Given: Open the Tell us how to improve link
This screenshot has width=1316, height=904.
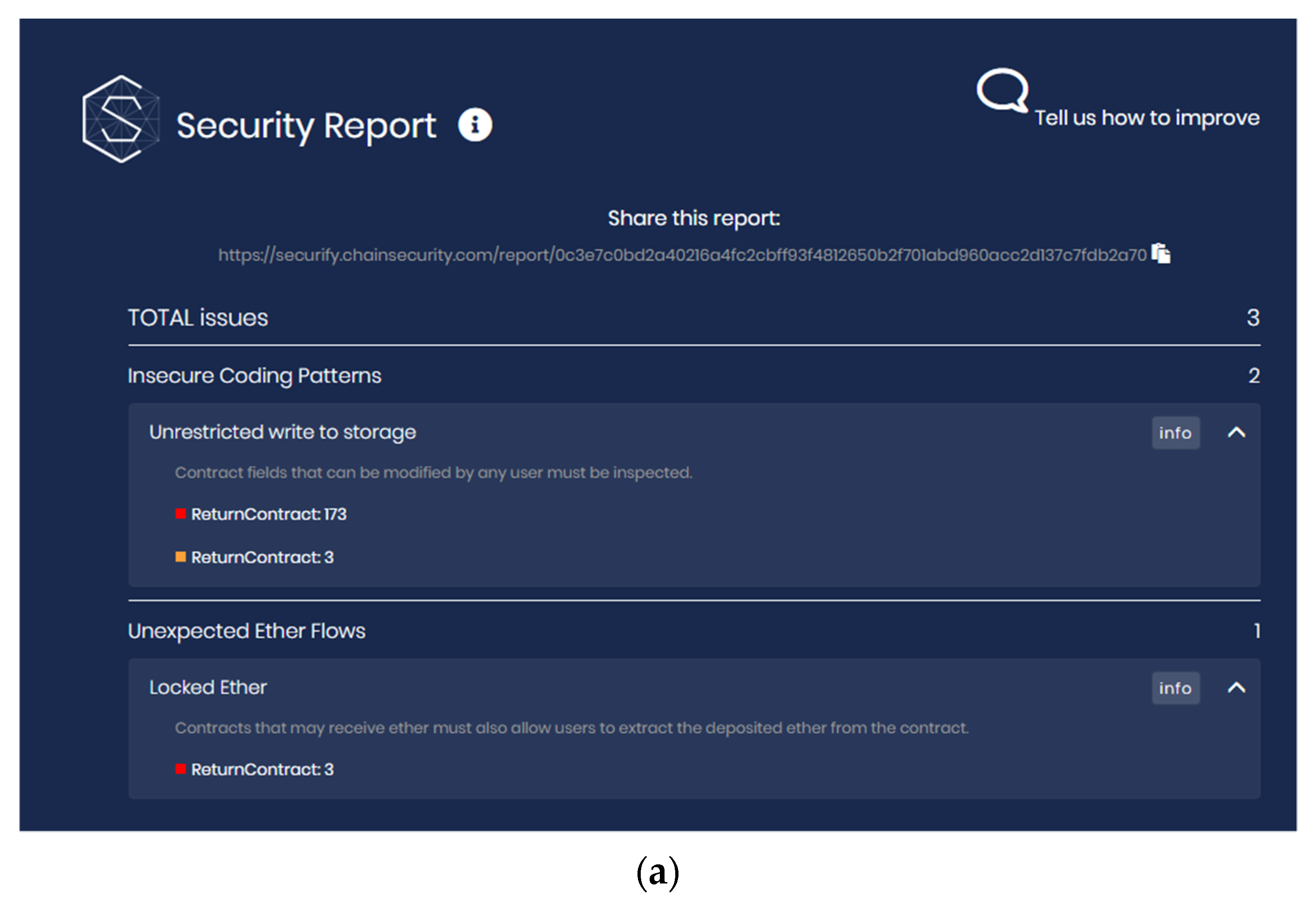Looking at the screenshot, I should click(1147, 118).
